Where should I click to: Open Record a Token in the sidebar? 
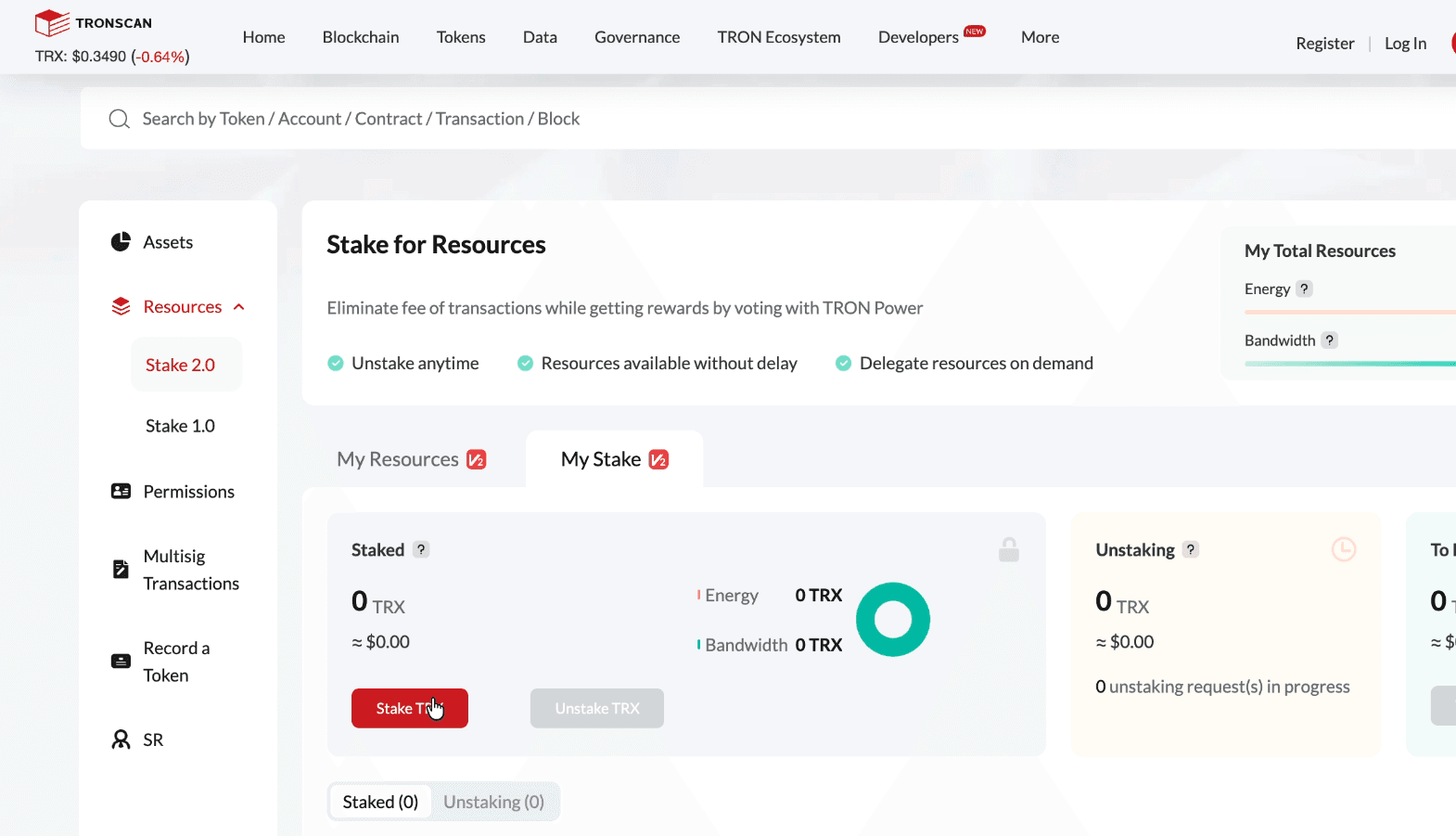178,662
